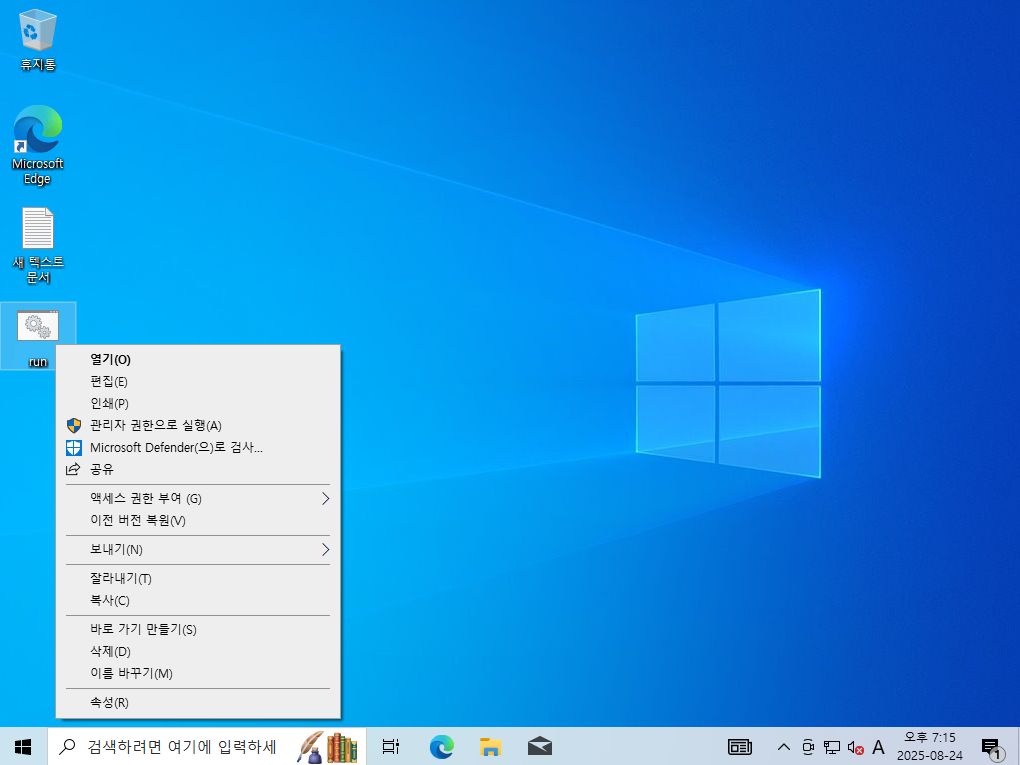Click the search highlights books illustration
The image size is (1020, 765).
tap(327, 747)
